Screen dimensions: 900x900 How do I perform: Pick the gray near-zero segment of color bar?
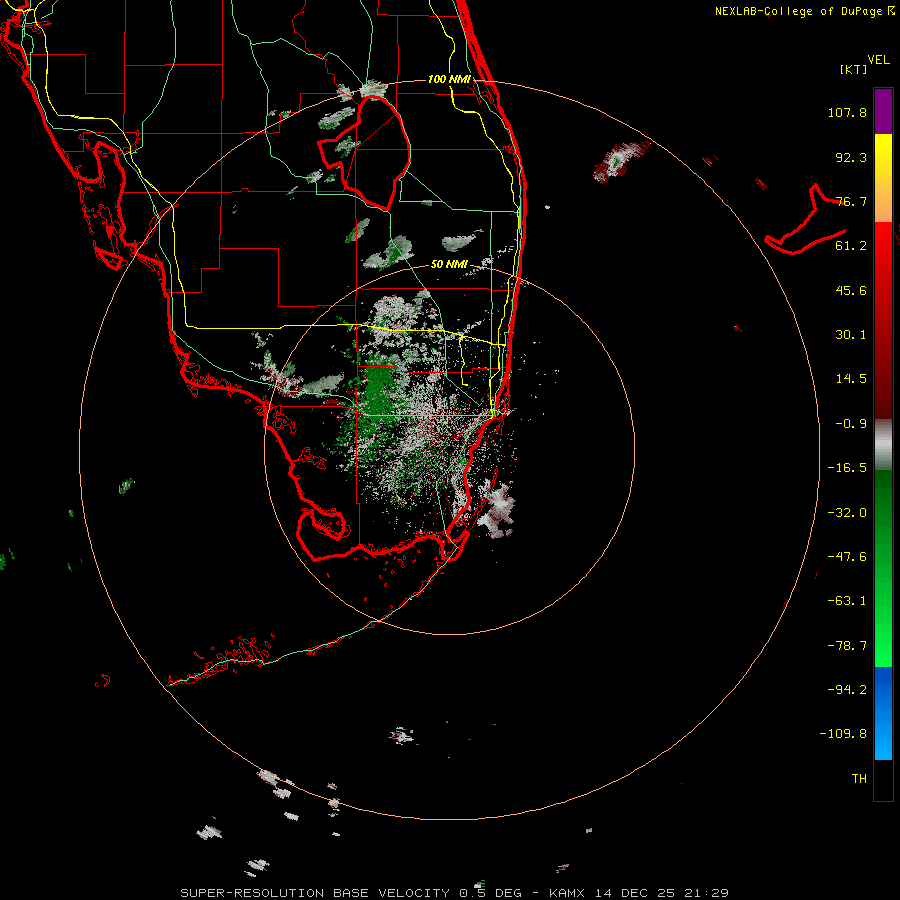coord(883,445)
